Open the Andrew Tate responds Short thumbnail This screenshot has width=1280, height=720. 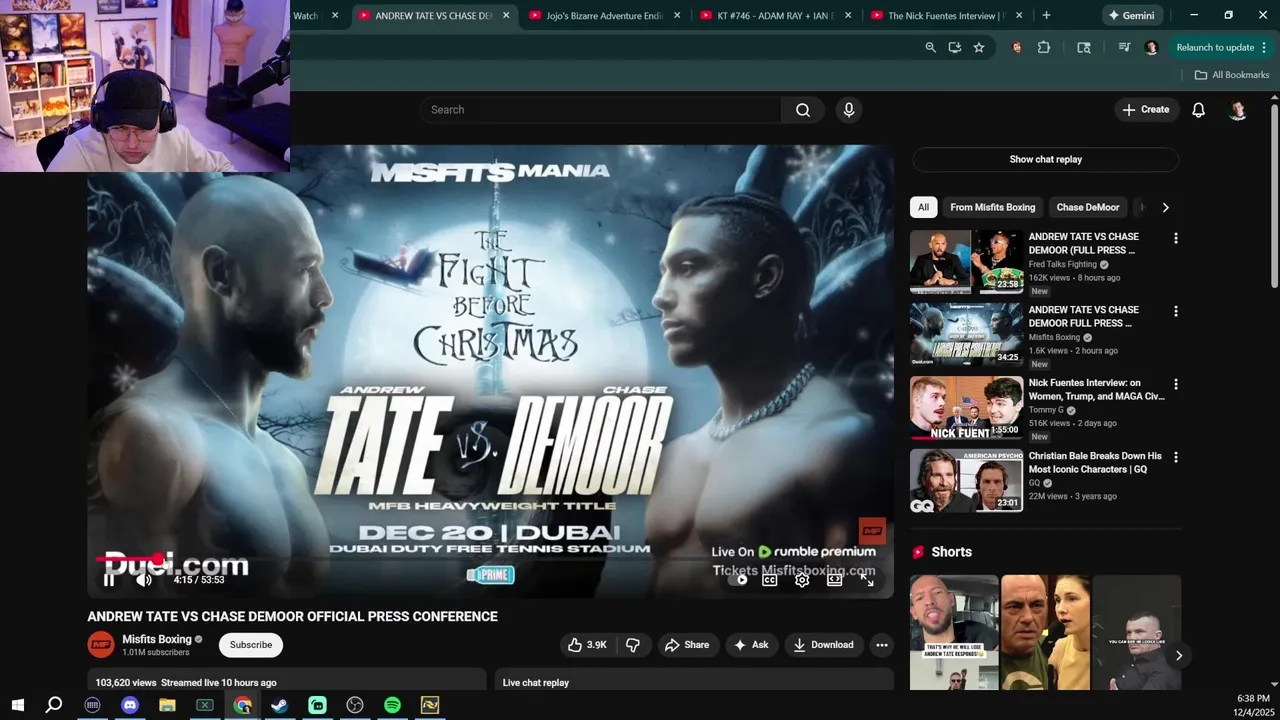(x=954, y=632)
